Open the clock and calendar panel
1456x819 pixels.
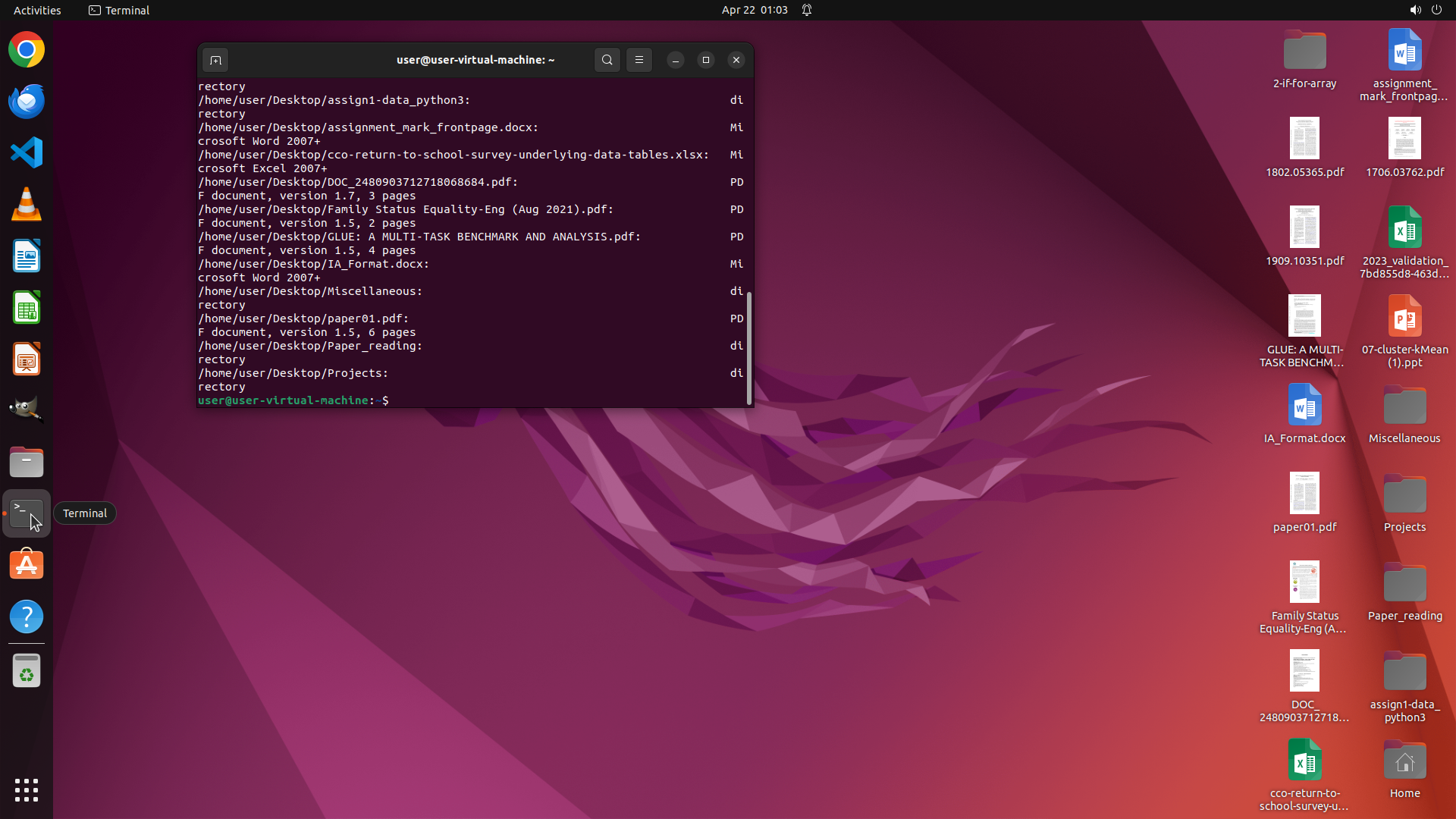pos(754,10)
